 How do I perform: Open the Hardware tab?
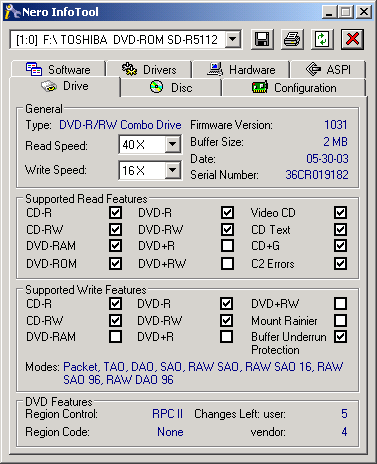241,69
